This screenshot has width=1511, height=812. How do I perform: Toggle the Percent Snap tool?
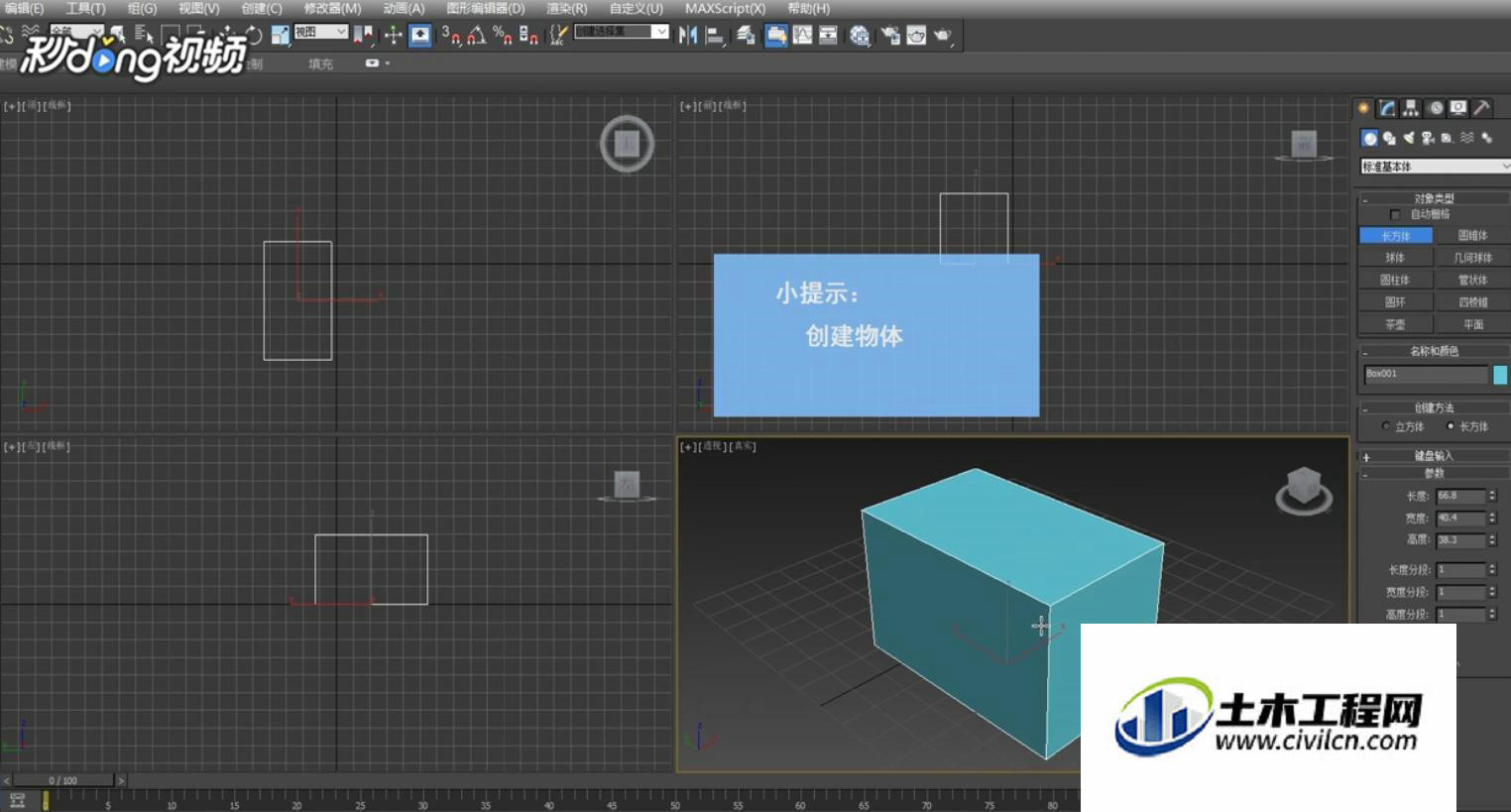503,35
